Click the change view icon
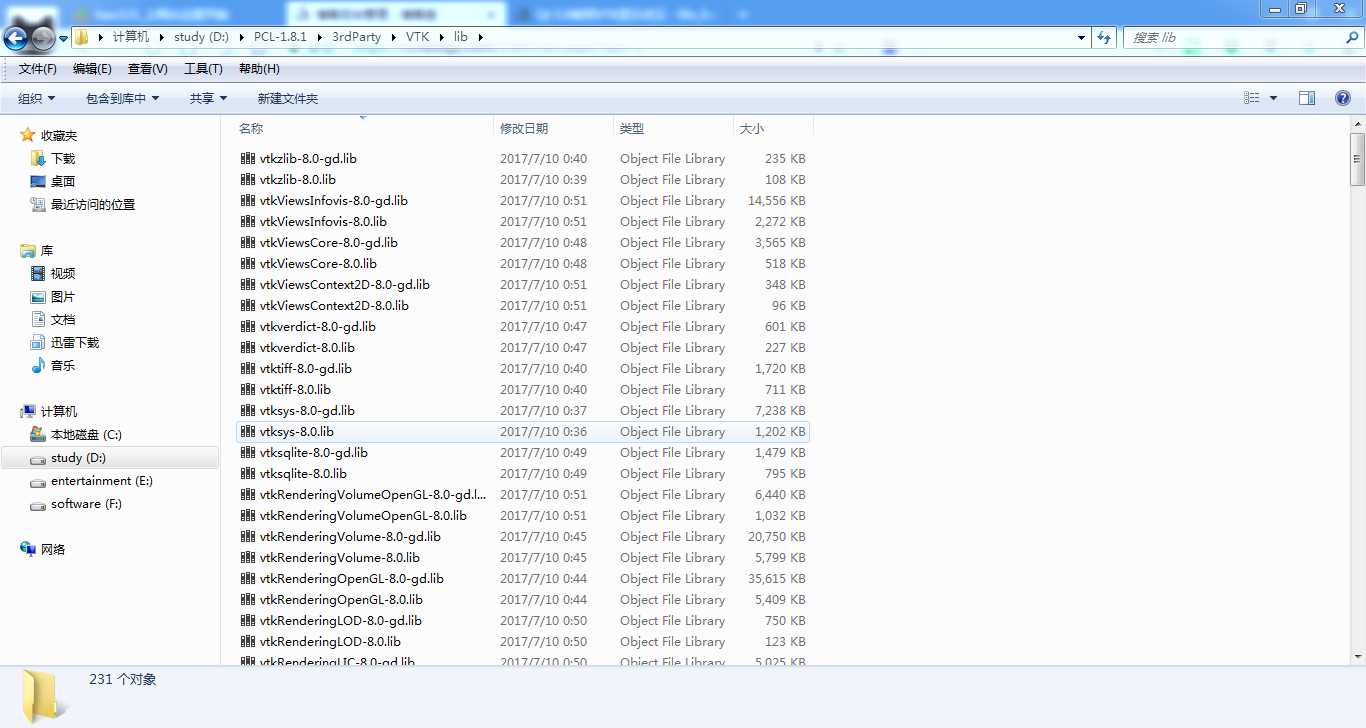 [x=1251, y=98]
